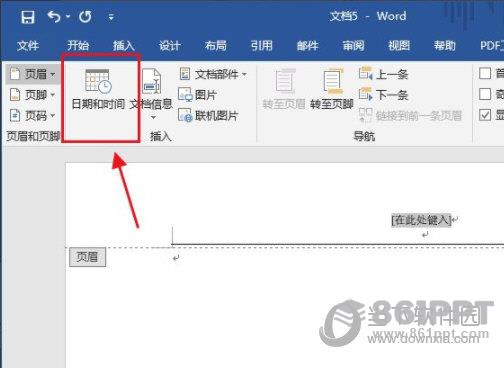Click the Redo/Repeat circular arrow icon
Viewport: 504px width, 368px height.
tap(85, 17)
